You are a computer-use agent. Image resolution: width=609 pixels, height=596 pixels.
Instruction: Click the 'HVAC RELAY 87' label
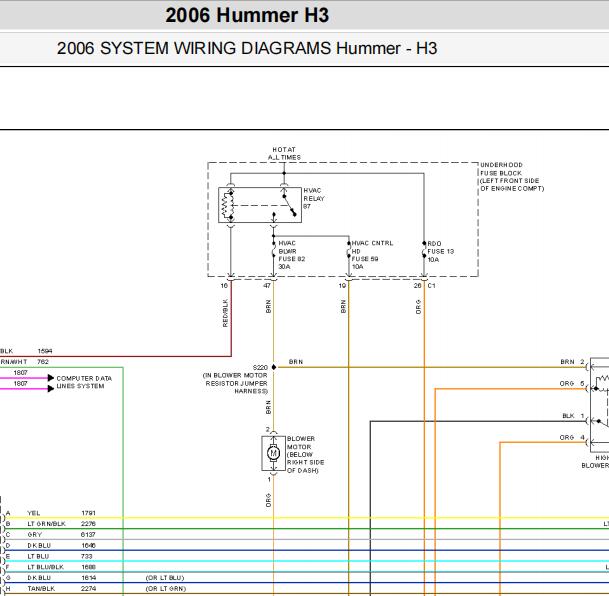[314, 198]
